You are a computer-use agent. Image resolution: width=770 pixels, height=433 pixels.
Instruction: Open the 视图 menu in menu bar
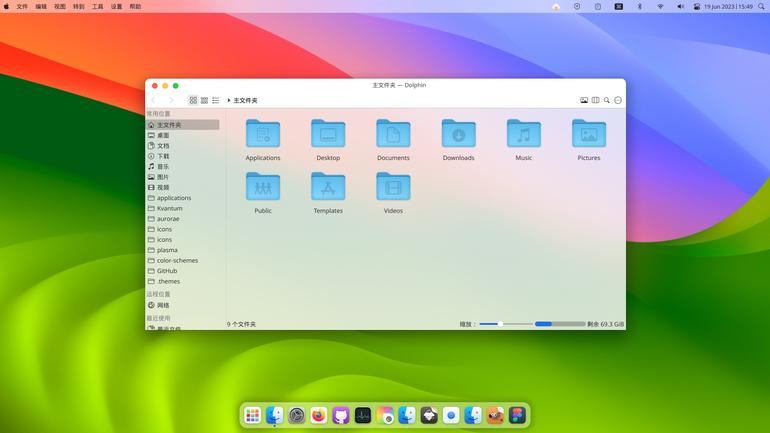60,6
